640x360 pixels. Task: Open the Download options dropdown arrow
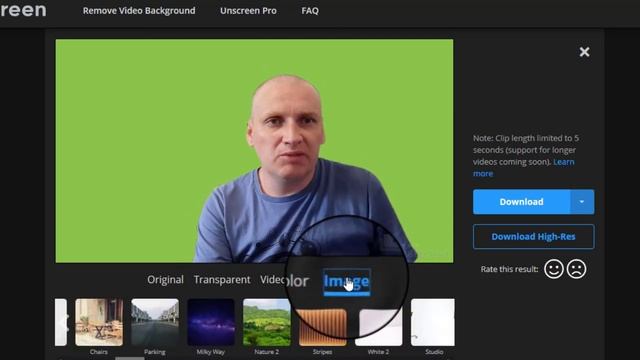[x=582, y=202]
